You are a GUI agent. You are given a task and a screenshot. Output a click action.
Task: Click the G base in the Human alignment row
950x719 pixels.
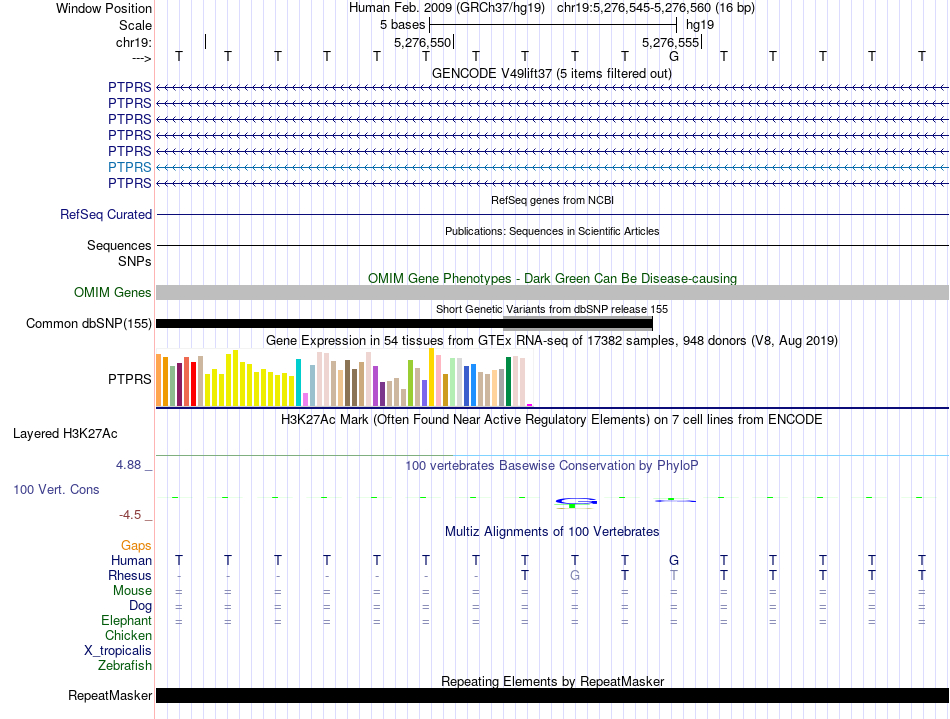(x=674, y=560)
